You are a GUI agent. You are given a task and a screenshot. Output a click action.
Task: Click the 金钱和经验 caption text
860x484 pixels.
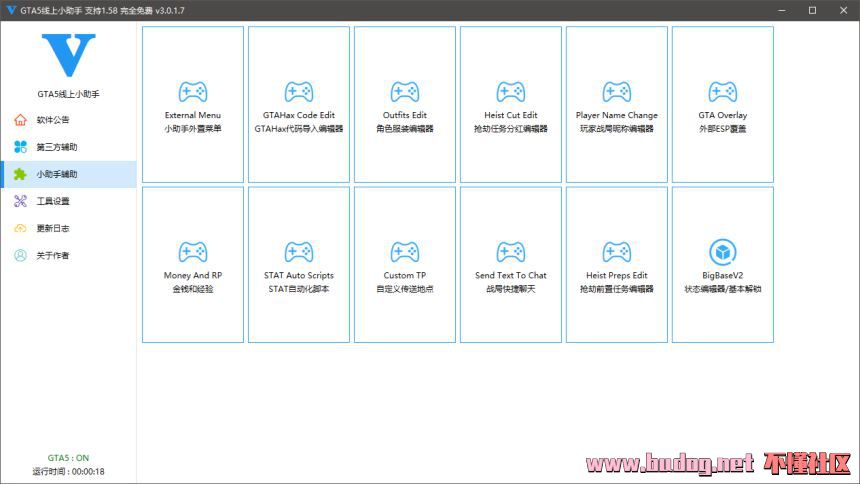point(193,289)
